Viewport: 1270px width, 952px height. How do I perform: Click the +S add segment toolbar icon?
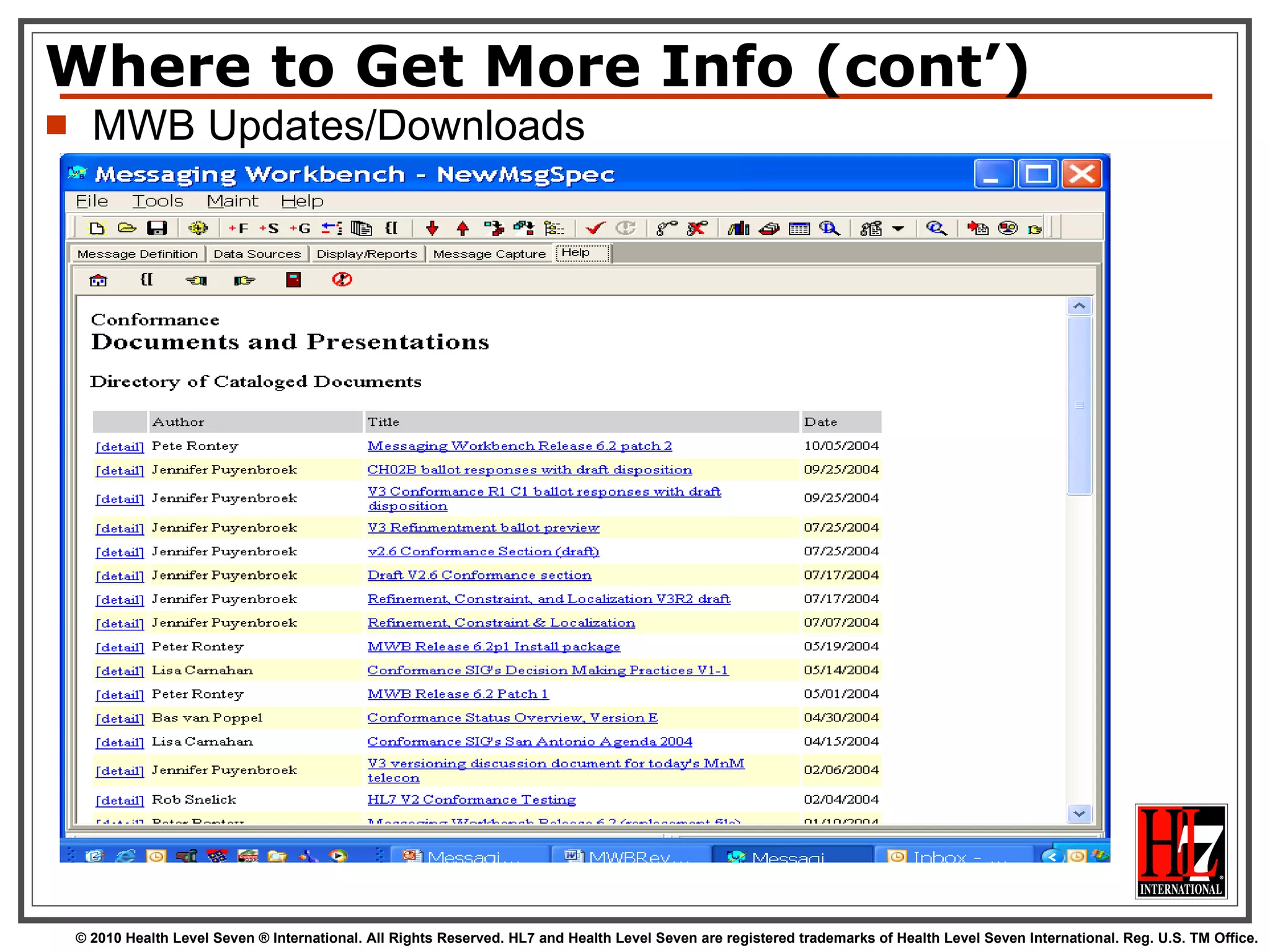click(269, 229)
